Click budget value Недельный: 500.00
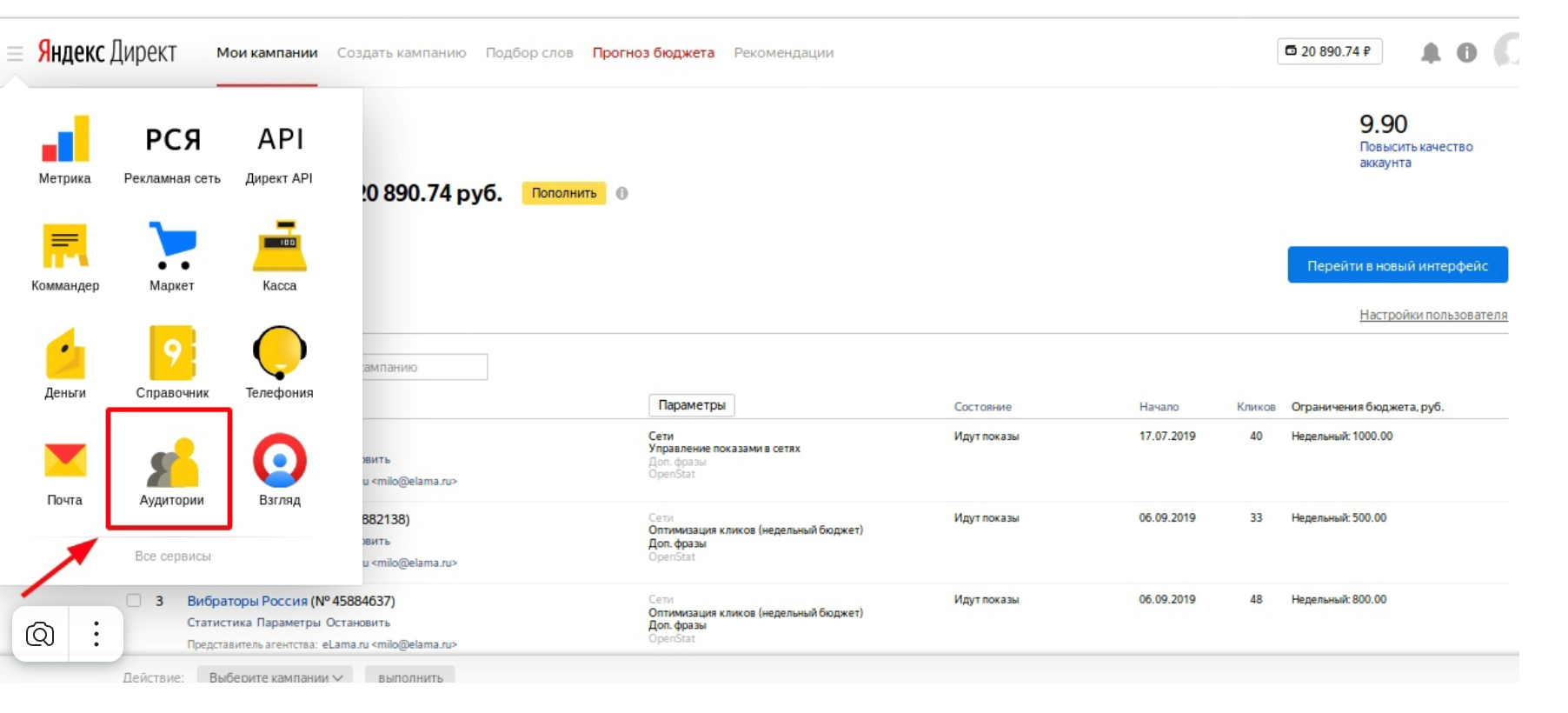 tap(1339, 518)
